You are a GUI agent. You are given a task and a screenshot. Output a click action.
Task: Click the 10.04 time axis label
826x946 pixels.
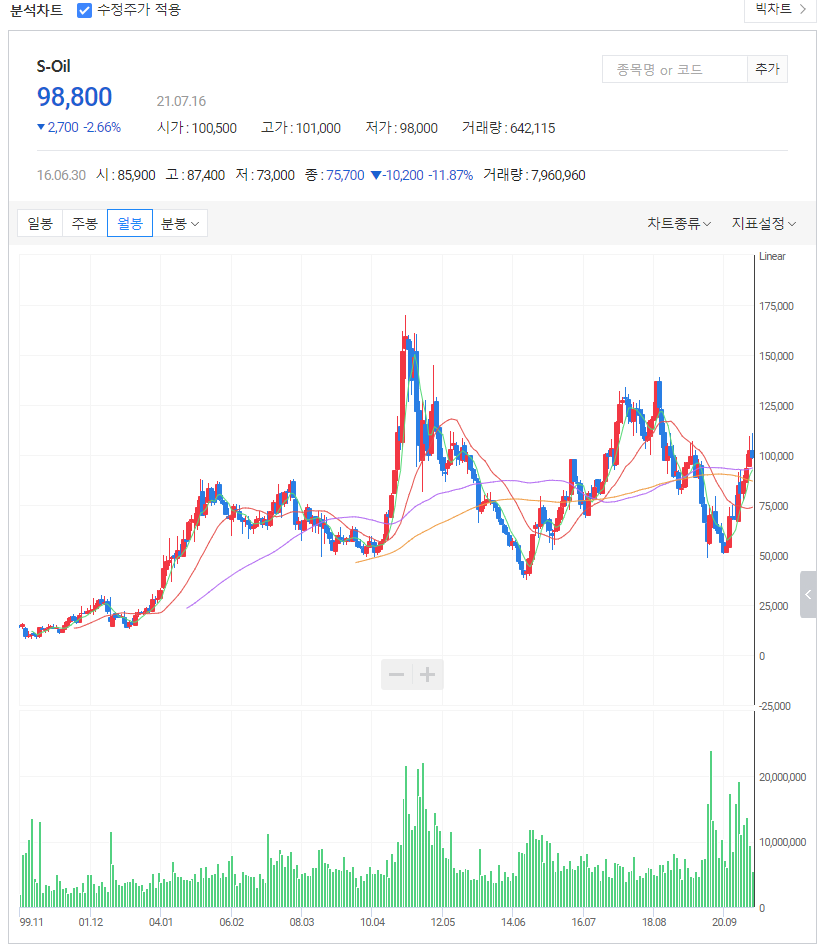[372, 922]
